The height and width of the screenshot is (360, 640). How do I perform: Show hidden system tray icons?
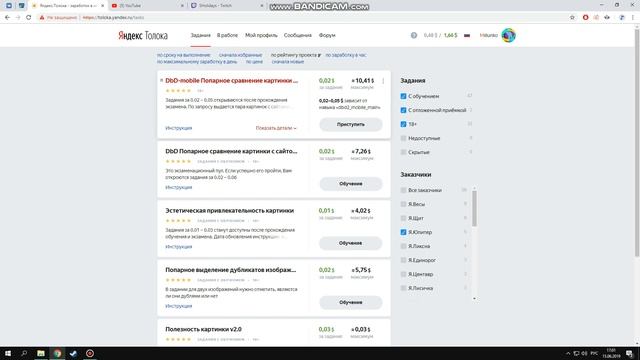tap(568, 353)
